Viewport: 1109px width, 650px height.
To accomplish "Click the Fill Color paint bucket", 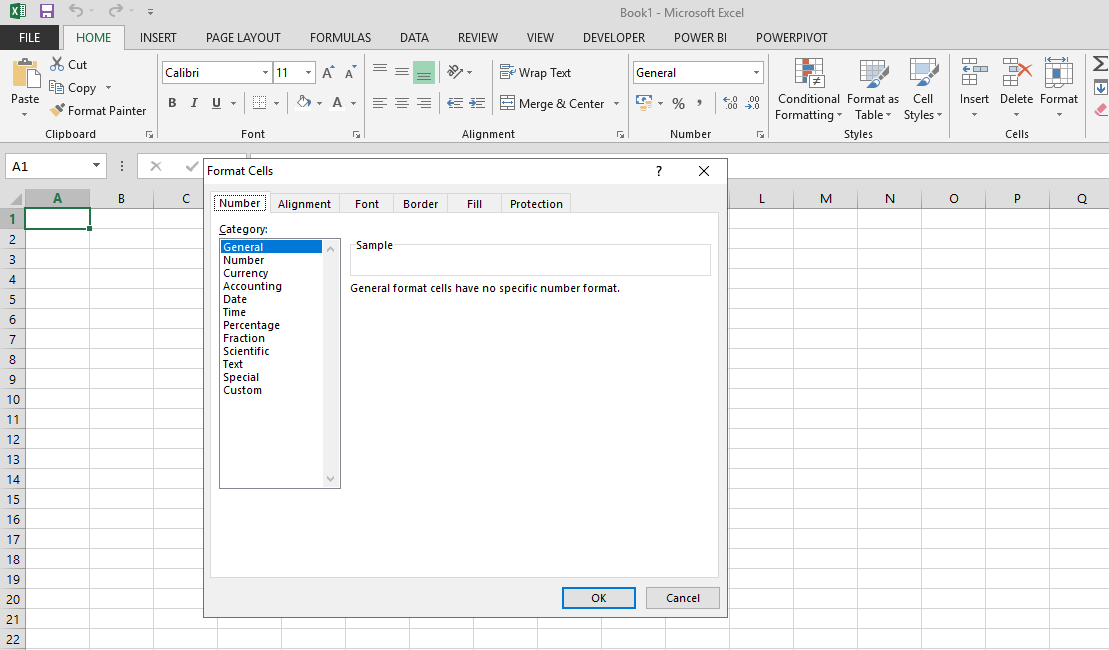I will point(304,103).
